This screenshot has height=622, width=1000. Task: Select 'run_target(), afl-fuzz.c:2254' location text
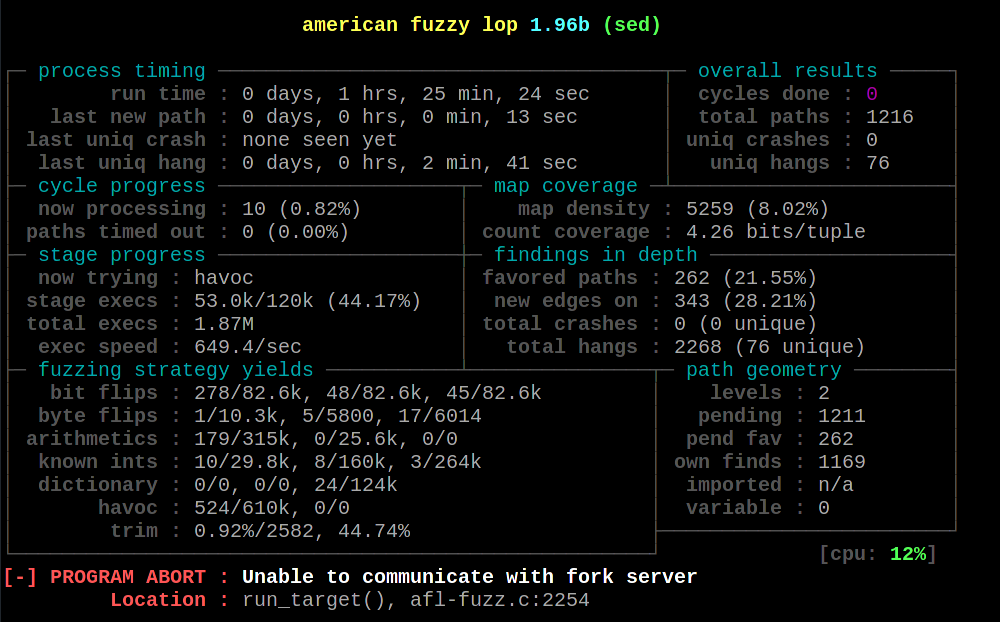(416, 600)
